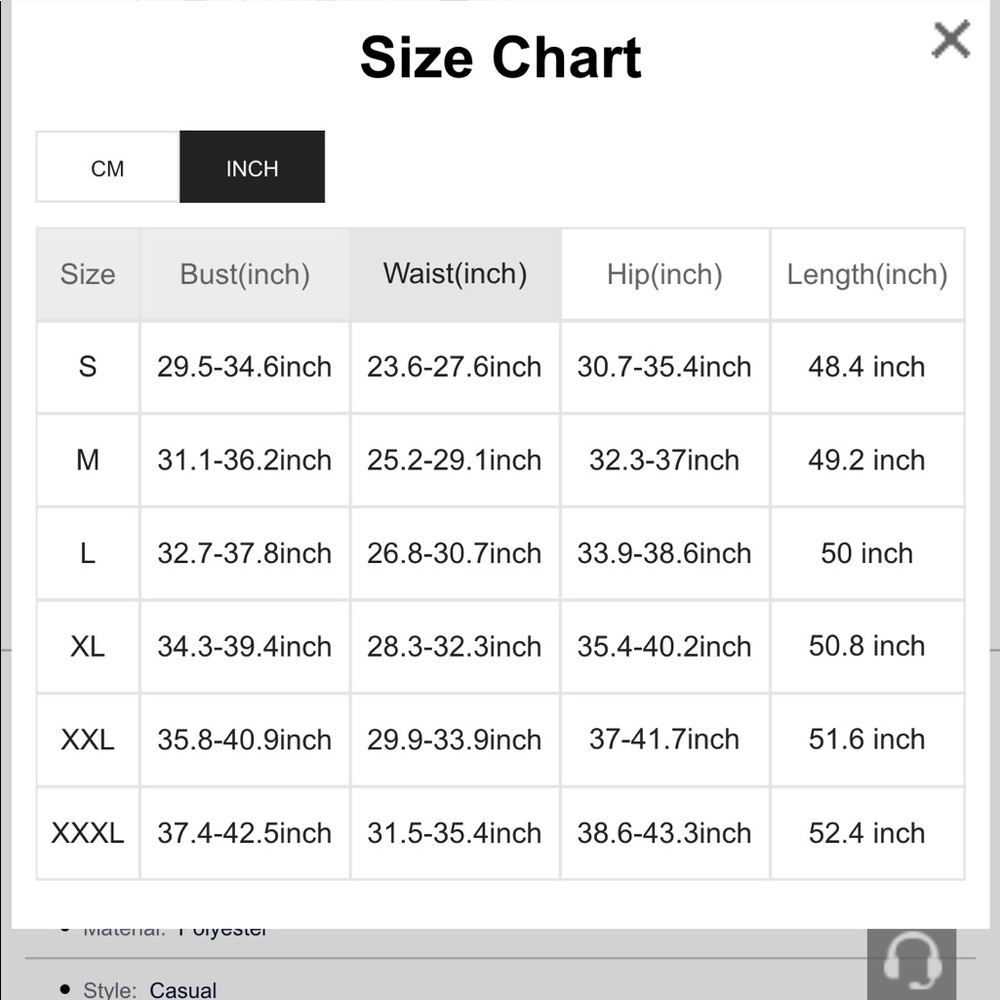Click the Waist(inch) column header

tap(455, 274)
